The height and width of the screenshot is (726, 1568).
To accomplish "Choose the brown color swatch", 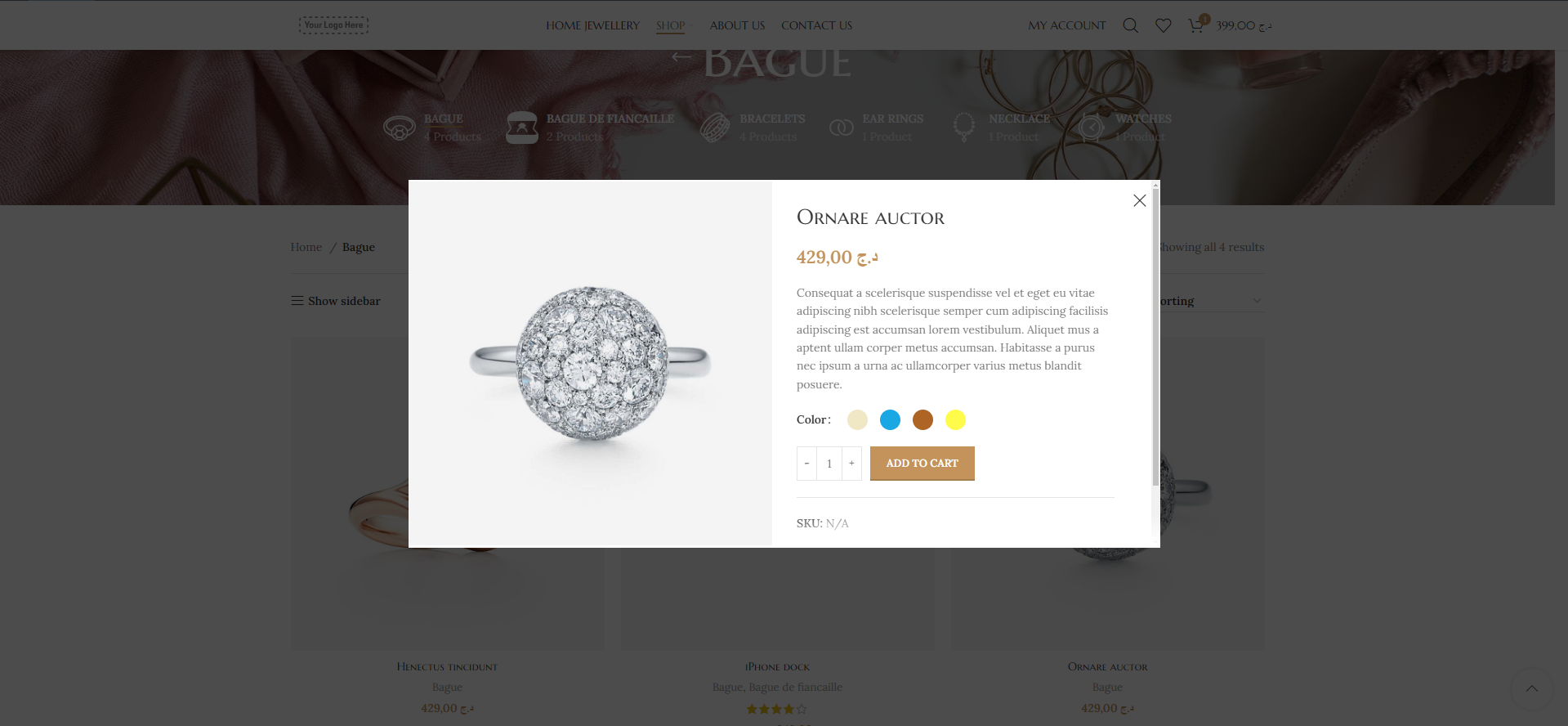I will point(922,419).
